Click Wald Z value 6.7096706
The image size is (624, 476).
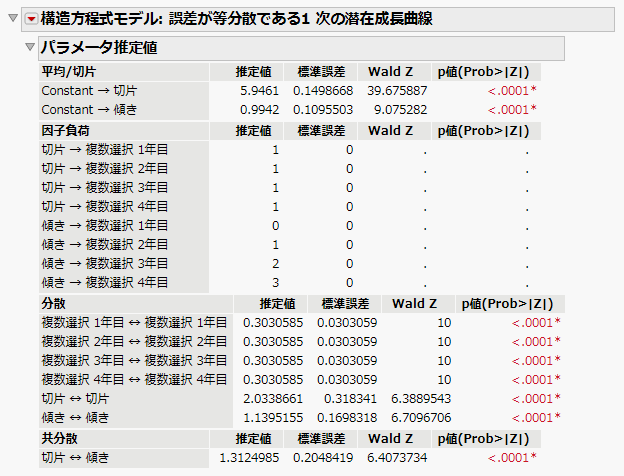(421, 418)
